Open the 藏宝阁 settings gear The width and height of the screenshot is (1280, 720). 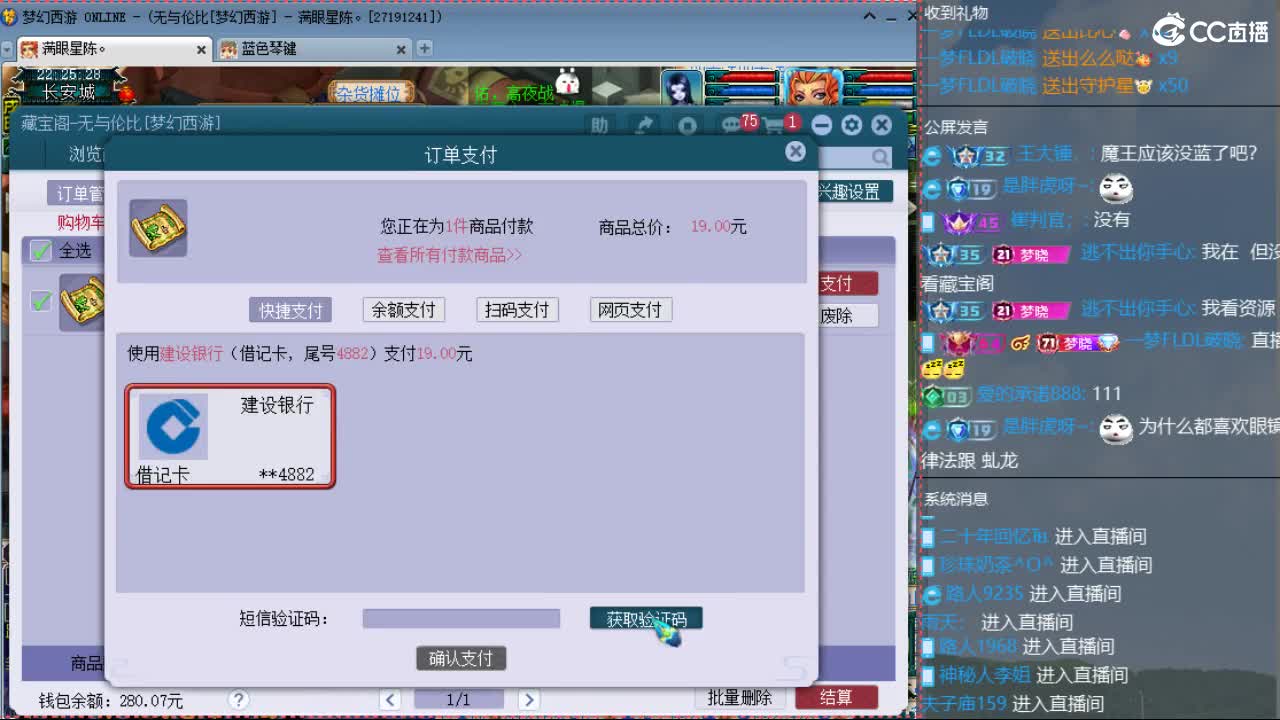click(x=851, y=124)
